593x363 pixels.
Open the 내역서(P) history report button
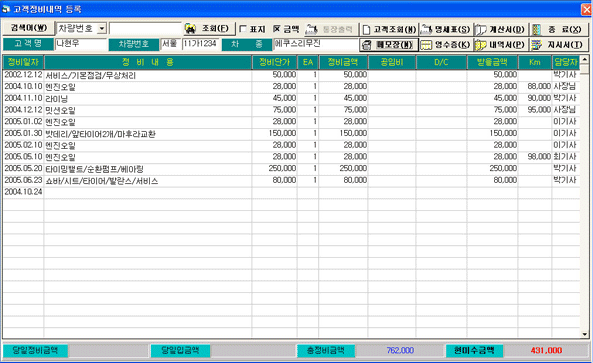click(500, 45)
